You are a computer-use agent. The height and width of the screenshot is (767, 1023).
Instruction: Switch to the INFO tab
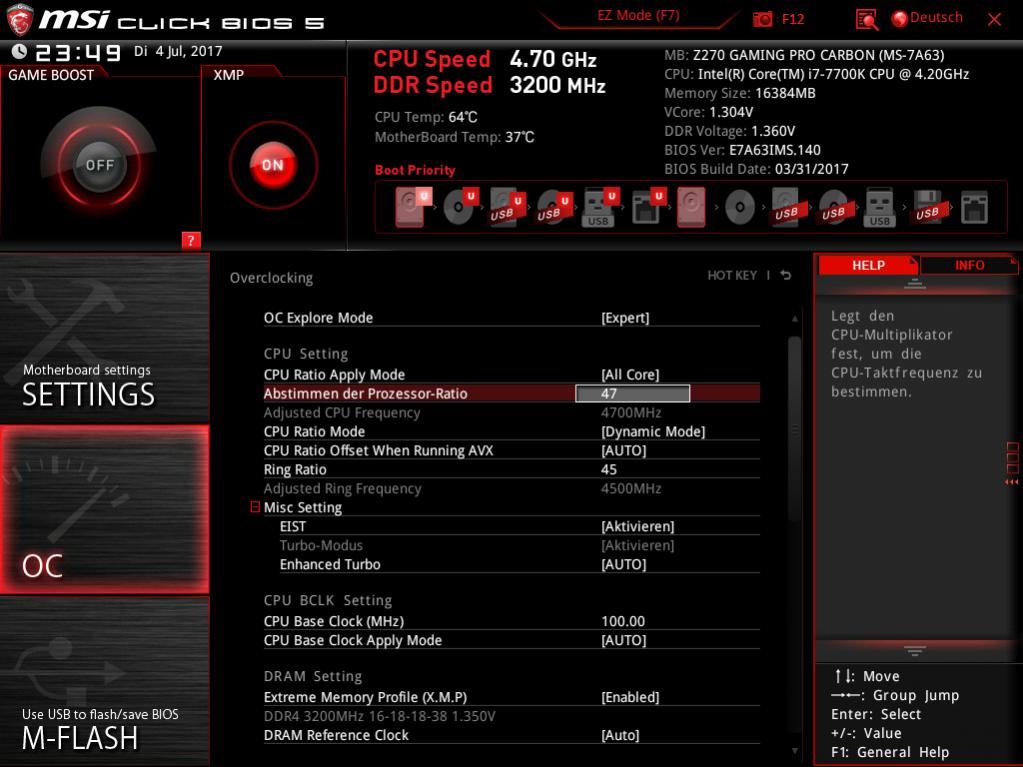(x=969, y=265)
